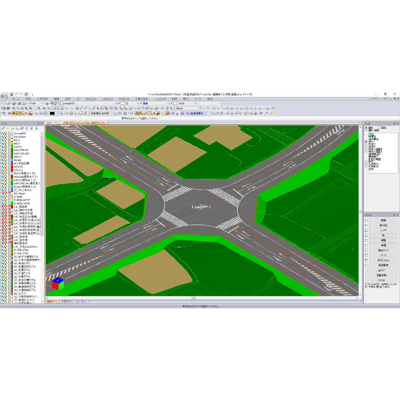Screen dimensions: 400x400
Task: Tick the first checkbox in lower-right panel
Action: pyautogui.click(x=367, y=220)
